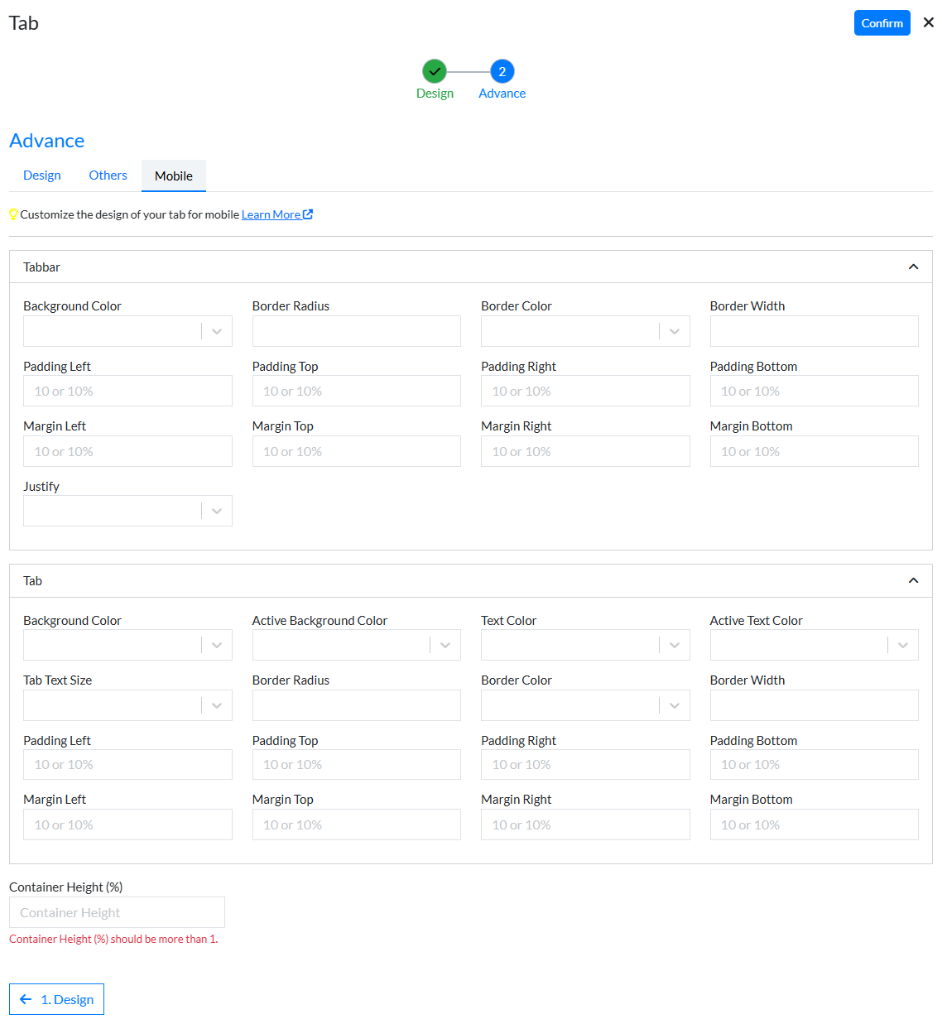The height and width of the screenshot is (1024, 942).
Task: Collapse the Tabbar section
Action: tap(912, 266)
